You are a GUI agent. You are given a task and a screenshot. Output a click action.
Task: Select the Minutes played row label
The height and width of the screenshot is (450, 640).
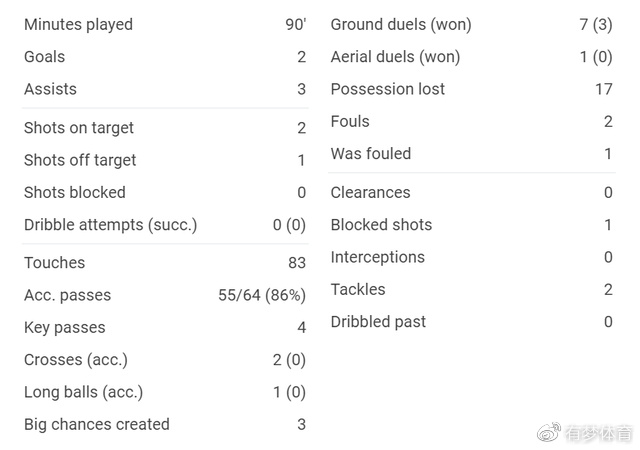pyautogui.click(x=78, y=24)
